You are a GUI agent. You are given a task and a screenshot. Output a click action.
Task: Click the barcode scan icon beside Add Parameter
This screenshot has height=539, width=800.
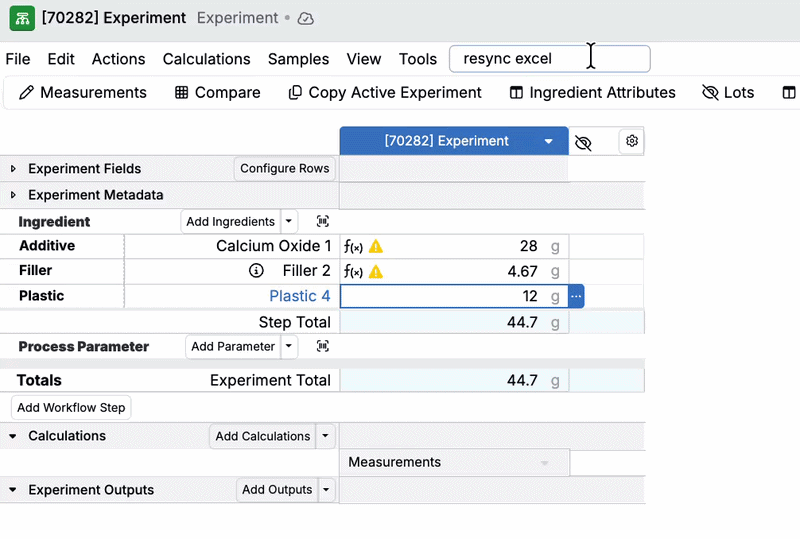[323, 346]
